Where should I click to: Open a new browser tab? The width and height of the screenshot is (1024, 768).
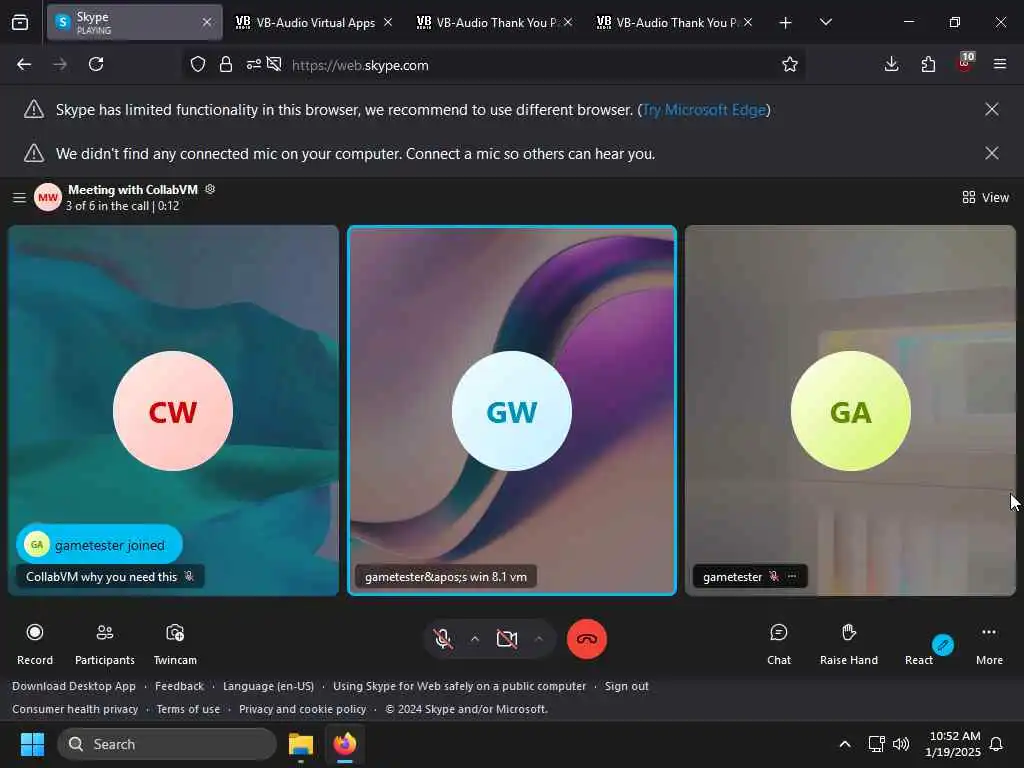pyautogui.click(x=785, y=23)
